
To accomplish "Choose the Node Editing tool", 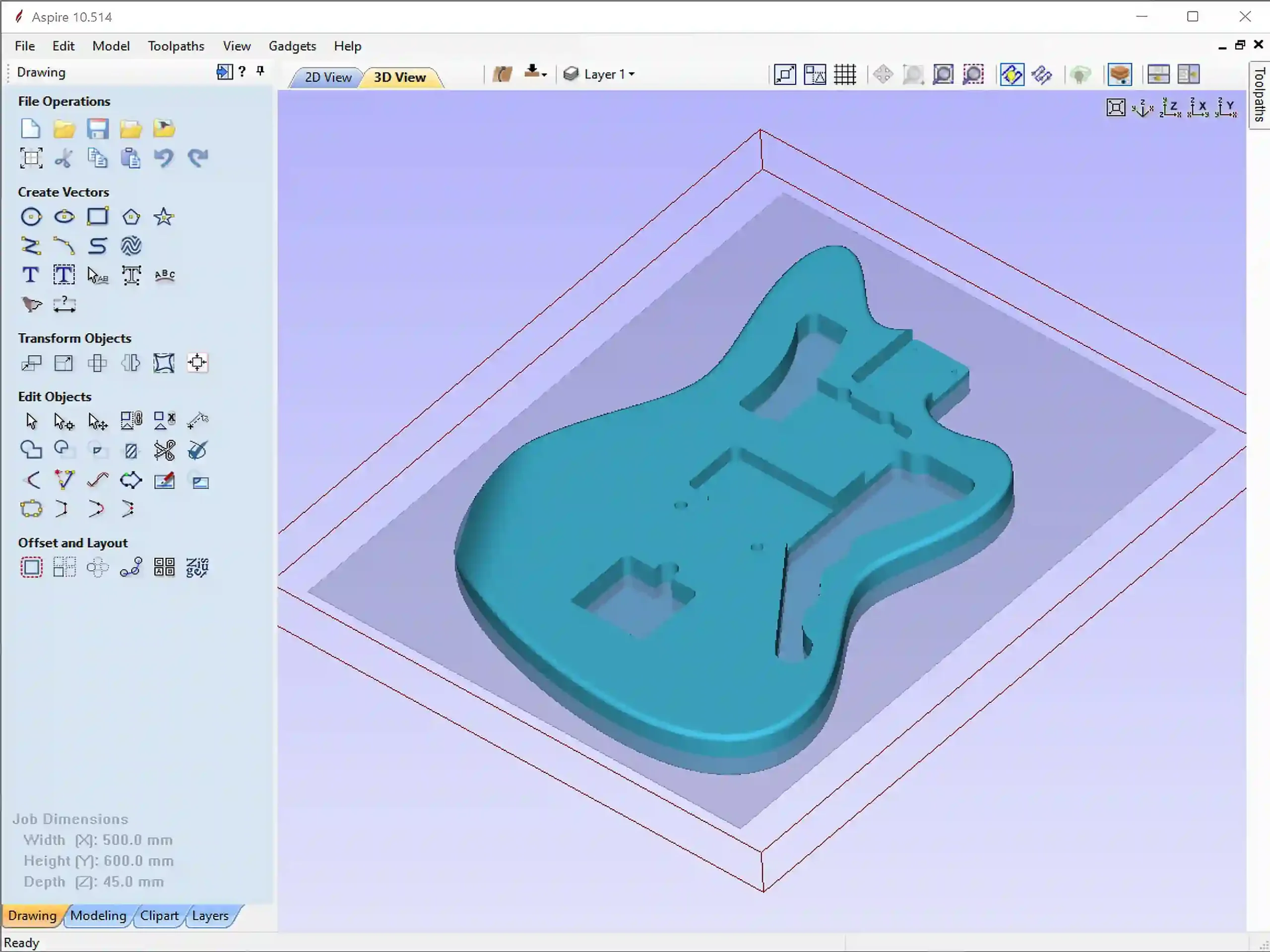I will coord(63,421).
